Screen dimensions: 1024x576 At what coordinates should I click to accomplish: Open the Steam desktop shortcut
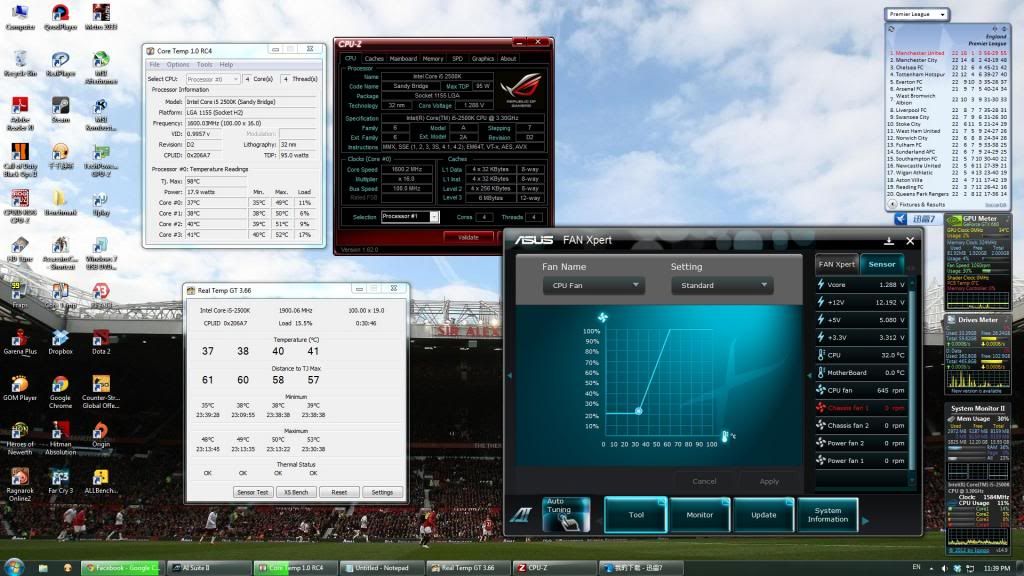pos(60,107)
